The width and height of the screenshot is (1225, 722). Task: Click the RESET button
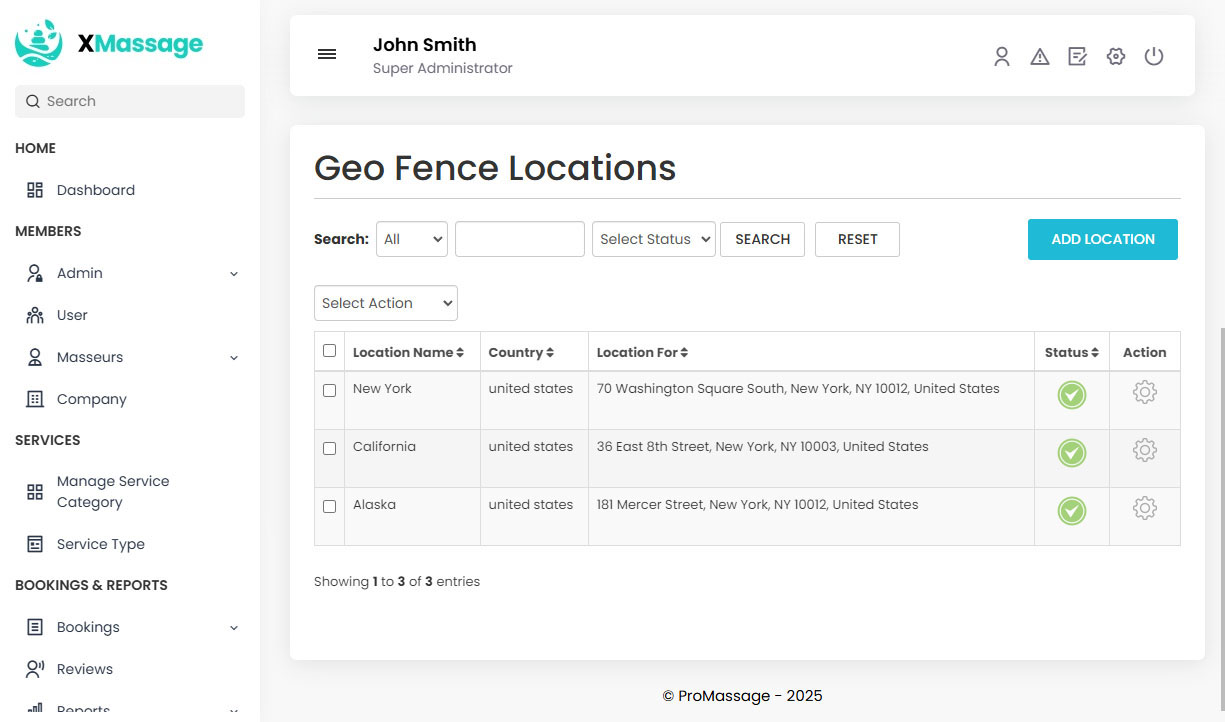[x=857, y=239]
